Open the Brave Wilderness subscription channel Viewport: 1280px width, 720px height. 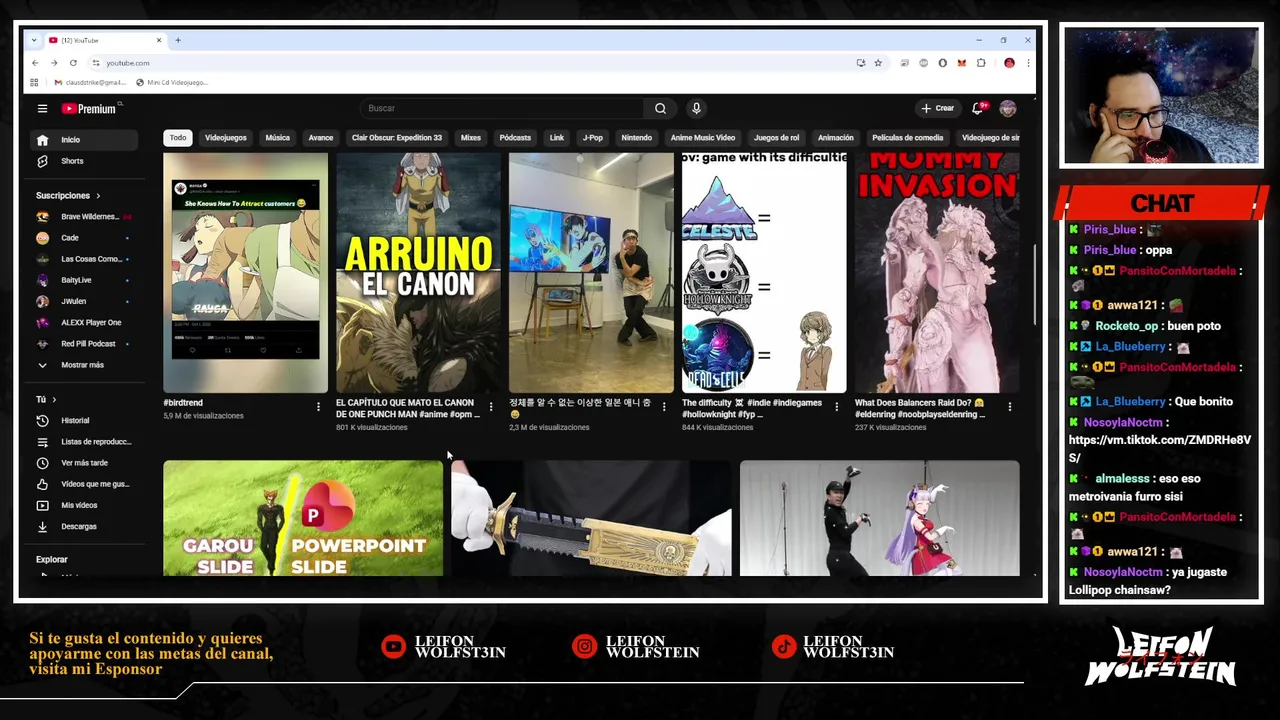(x=83, y=217)
